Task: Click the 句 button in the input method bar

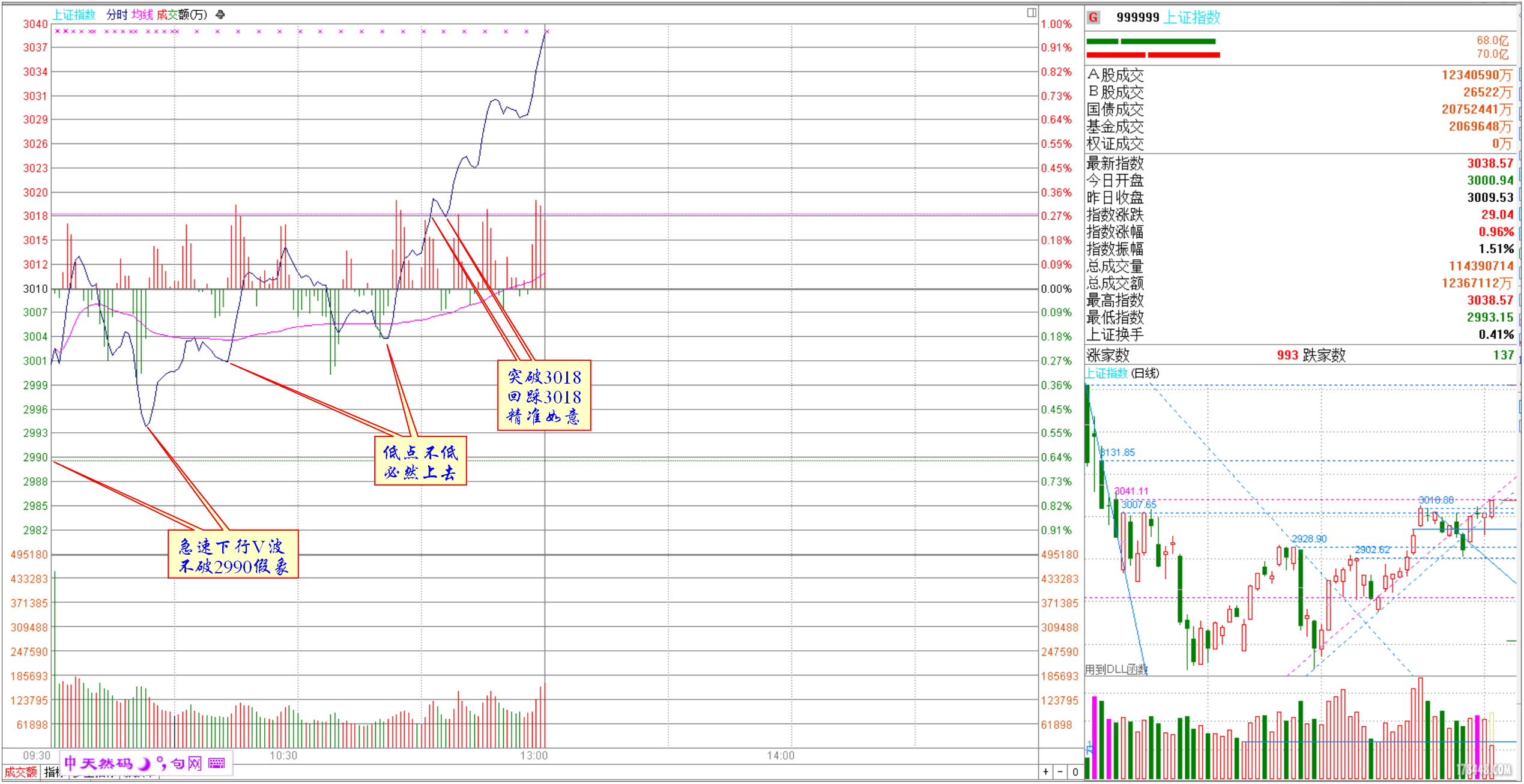Action: point(178,763)
